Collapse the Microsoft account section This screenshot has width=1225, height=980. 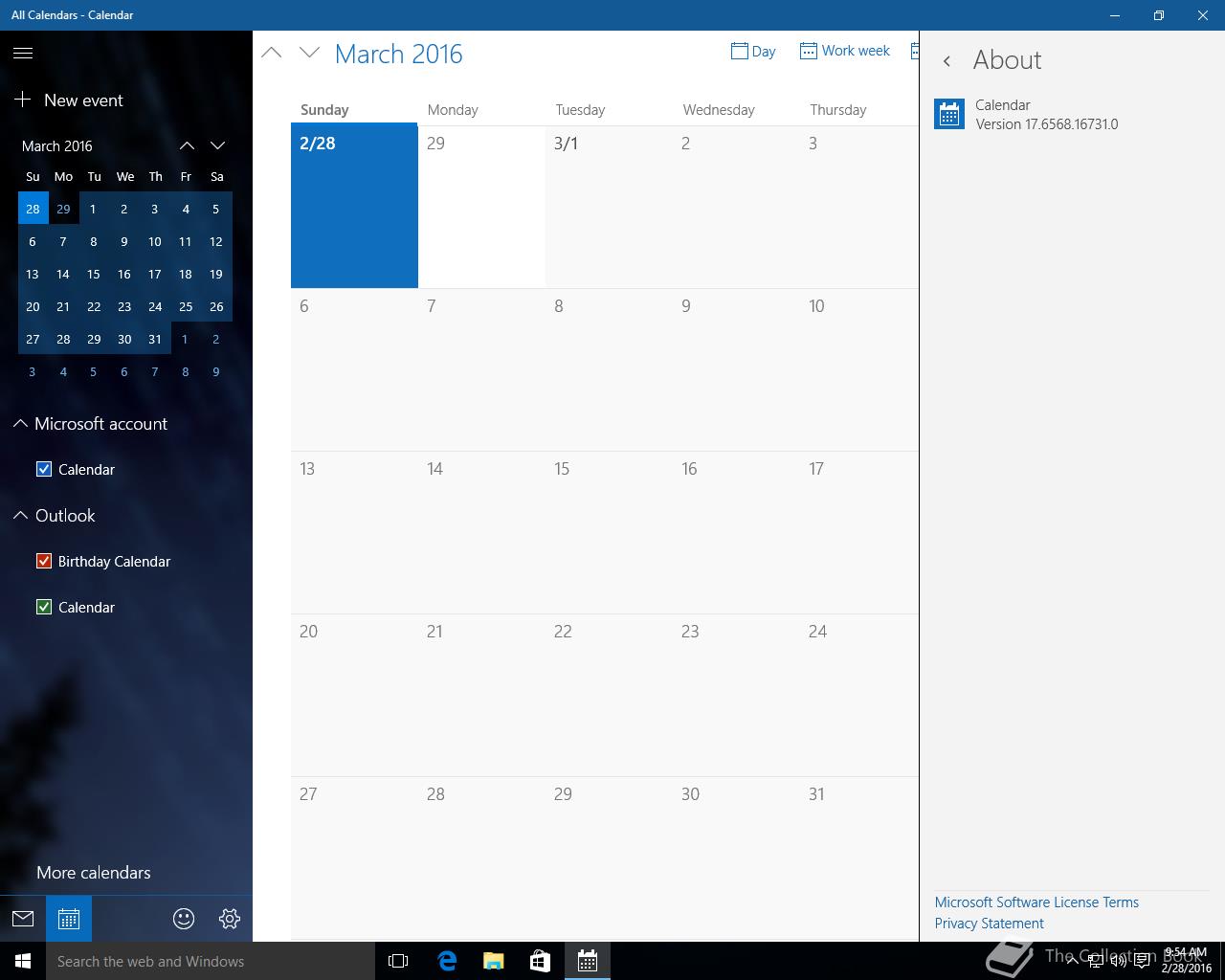pos(20,423)
